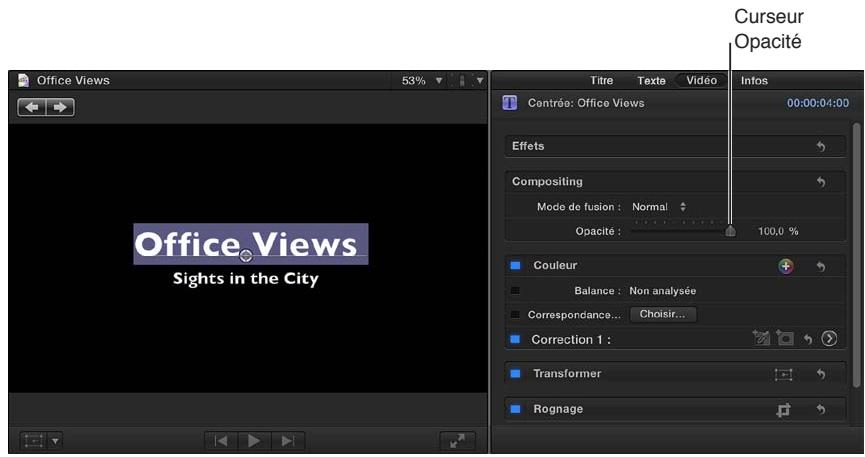Toggle full-screen viewer arrows icon
865x457 pixels.
pyautogui.click(x=457, y=441)
